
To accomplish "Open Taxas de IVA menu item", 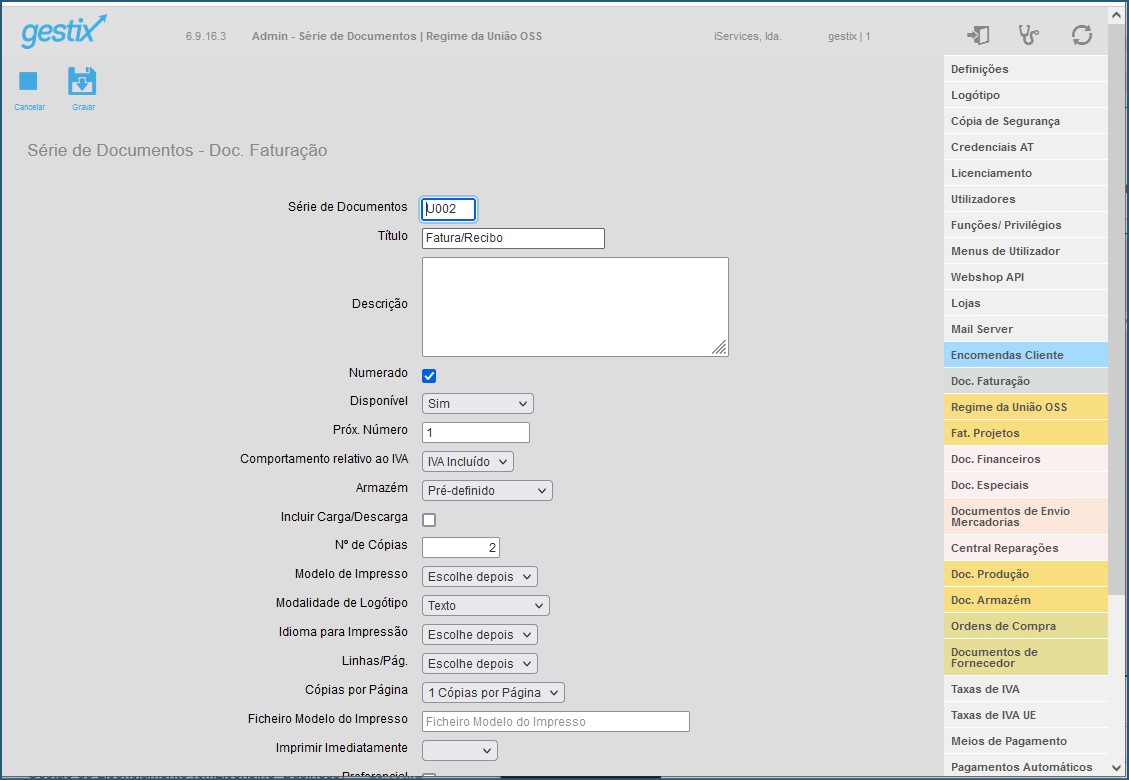I will coord(1025,689).
